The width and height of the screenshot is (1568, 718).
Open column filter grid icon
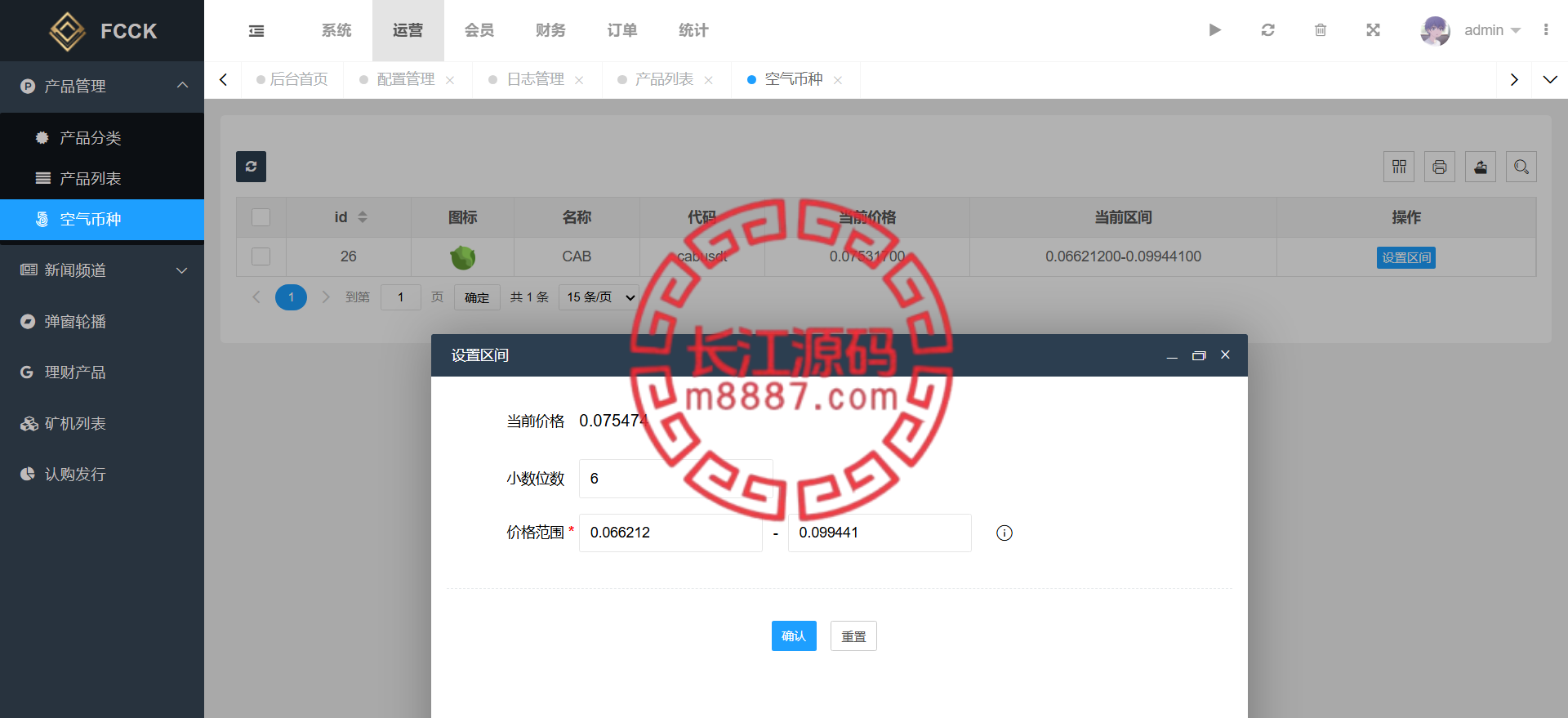pos(1399,167)
